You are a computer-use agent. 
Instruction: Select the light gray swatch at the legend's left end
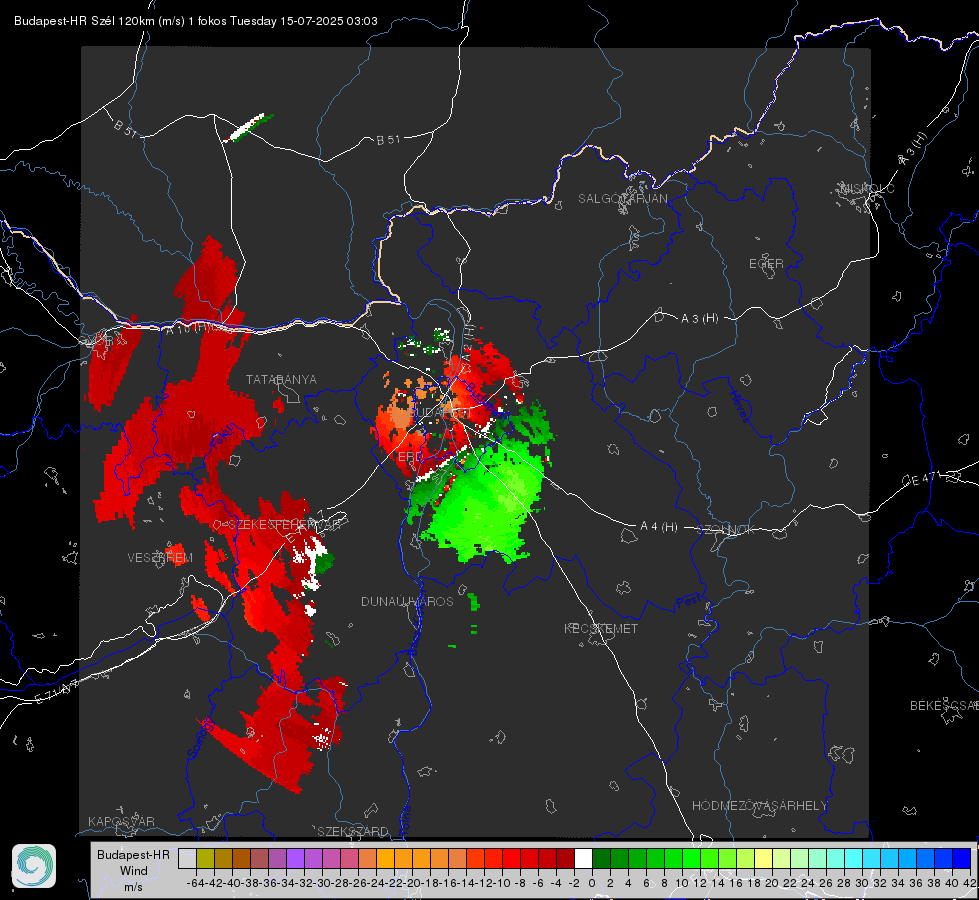[x=187, y=858]
